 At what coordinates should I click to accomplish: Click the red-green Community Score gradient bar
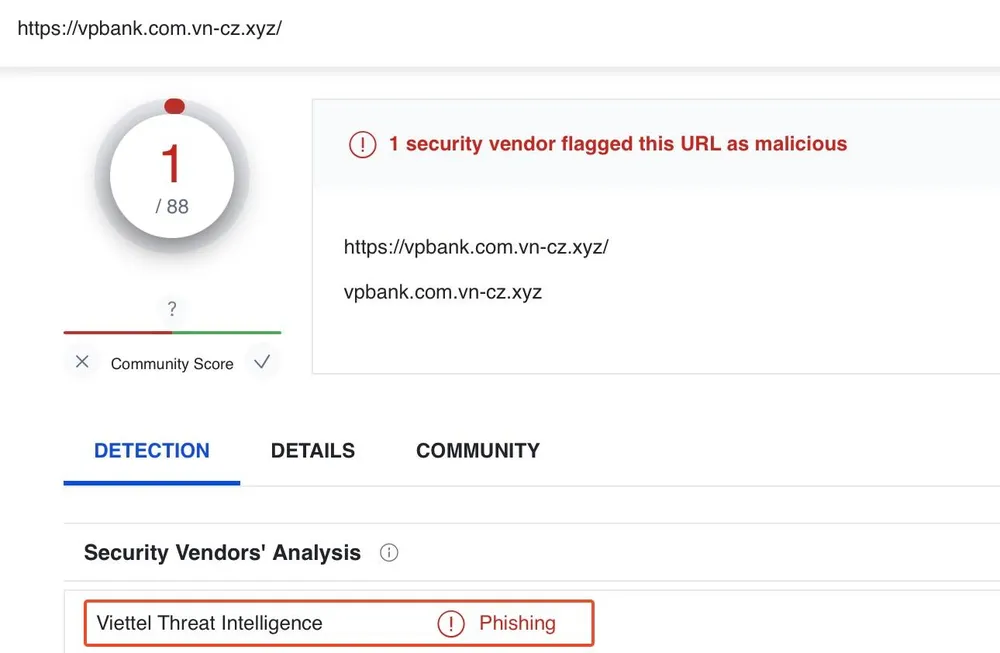[x=172, y=331]
